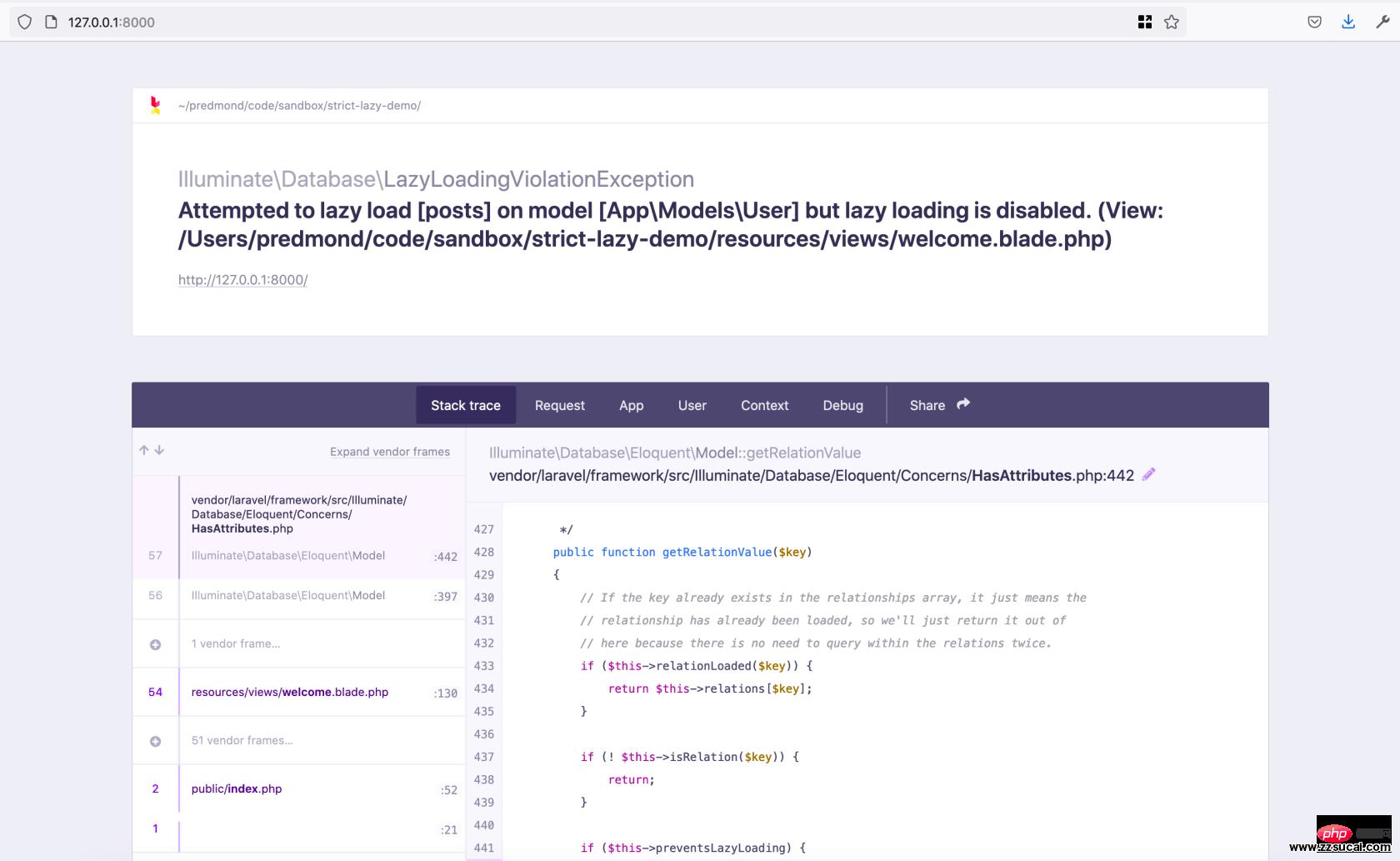This screenshot has width=1400, height=861.
Task: Click code line number 428
Action: pyautogui.click(x=484, y=552)
